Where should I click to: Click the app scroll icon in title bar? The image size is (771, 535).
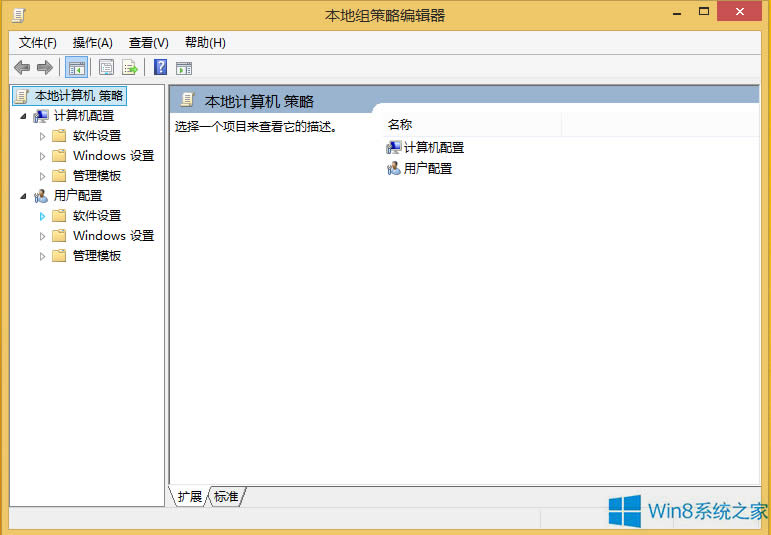click(x=18, y=15)
